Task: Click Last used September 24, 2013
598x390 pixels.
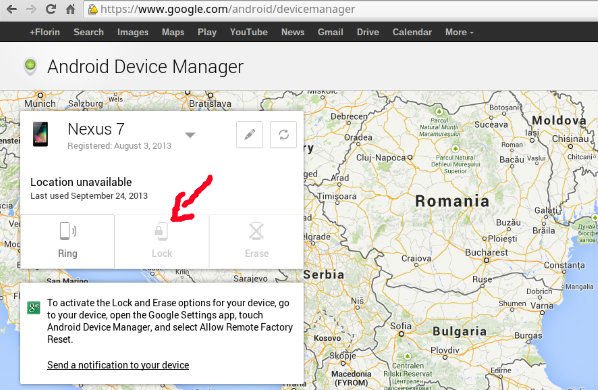Action: 89,196
